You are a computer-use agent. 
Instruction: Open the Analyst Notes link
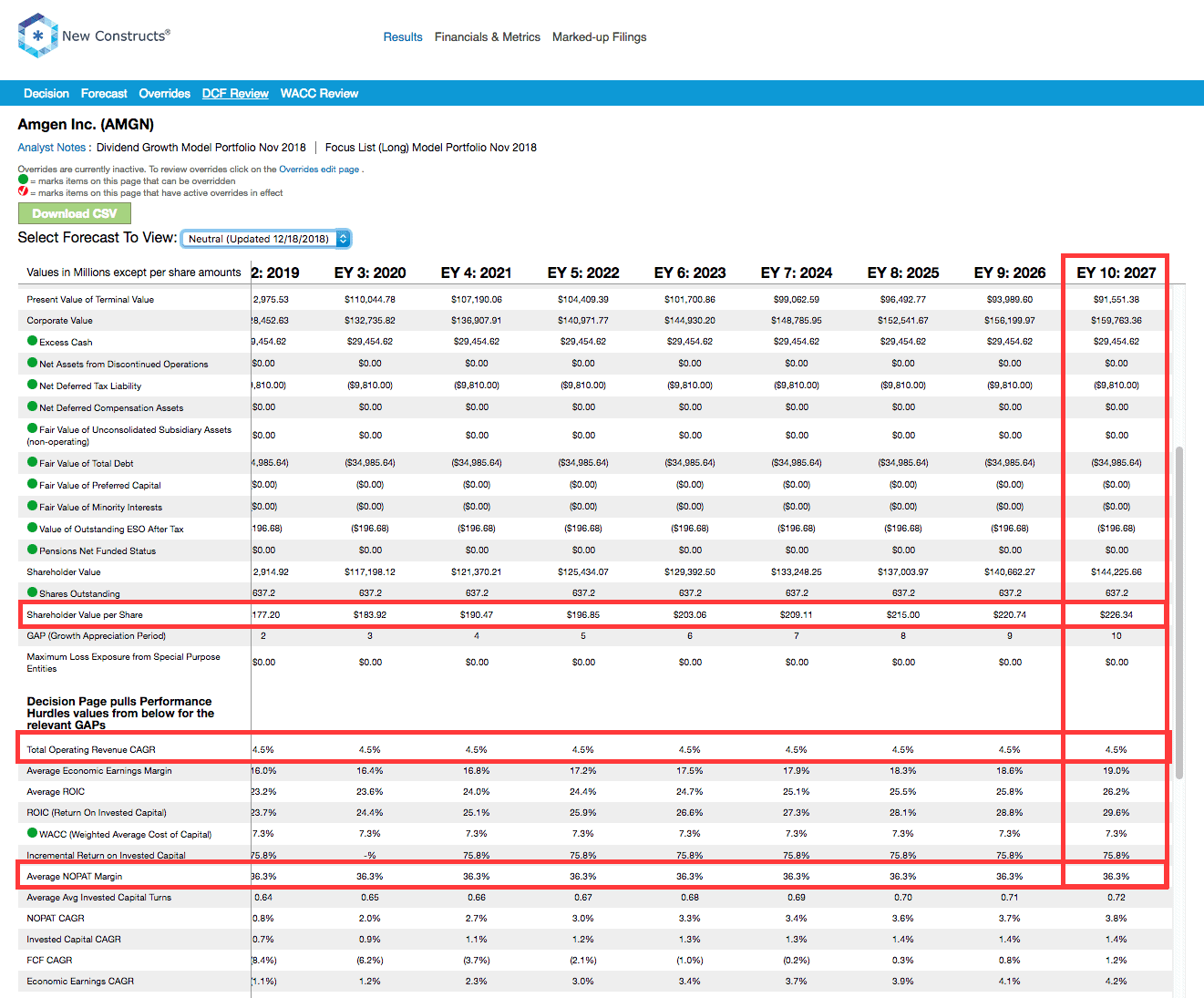point(52,148)
